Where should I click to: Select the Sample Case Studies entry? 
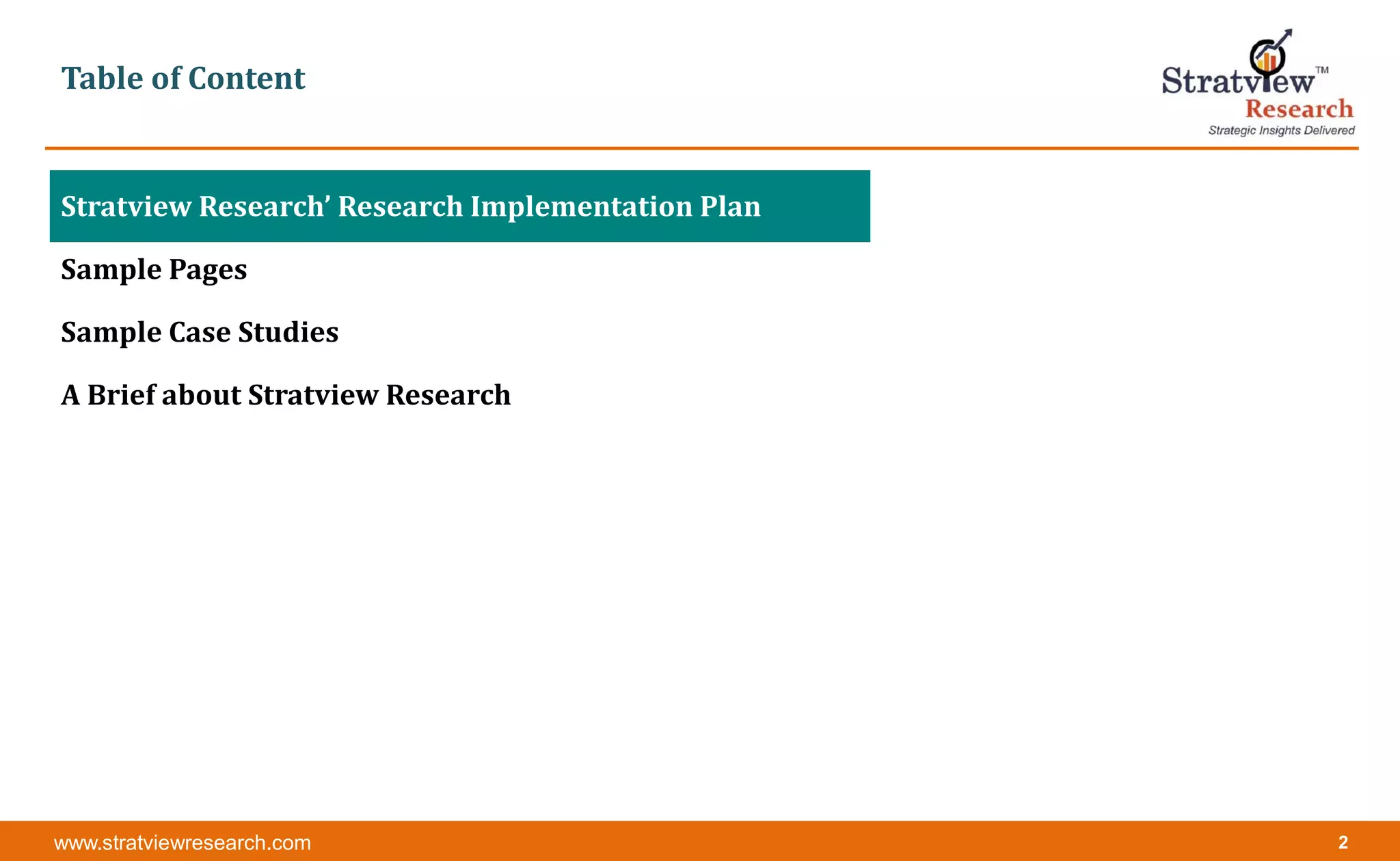pyautogui.click(x=200, y=333)
